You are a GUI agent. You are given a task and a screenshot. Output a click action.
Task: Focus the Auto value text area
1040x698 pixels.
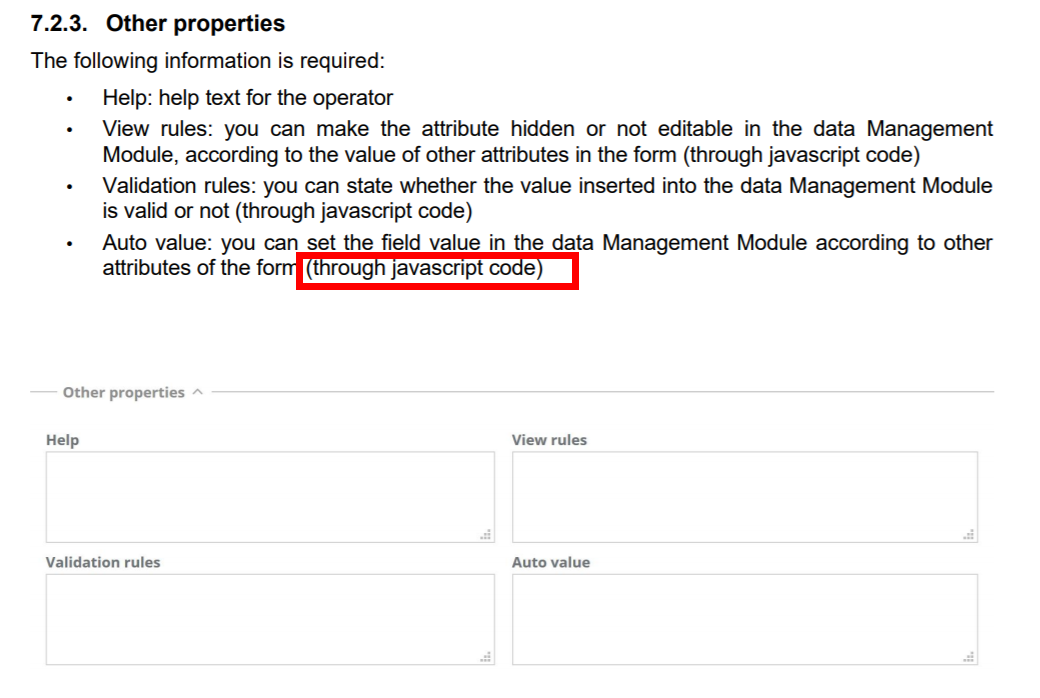[x=744, y=618]
